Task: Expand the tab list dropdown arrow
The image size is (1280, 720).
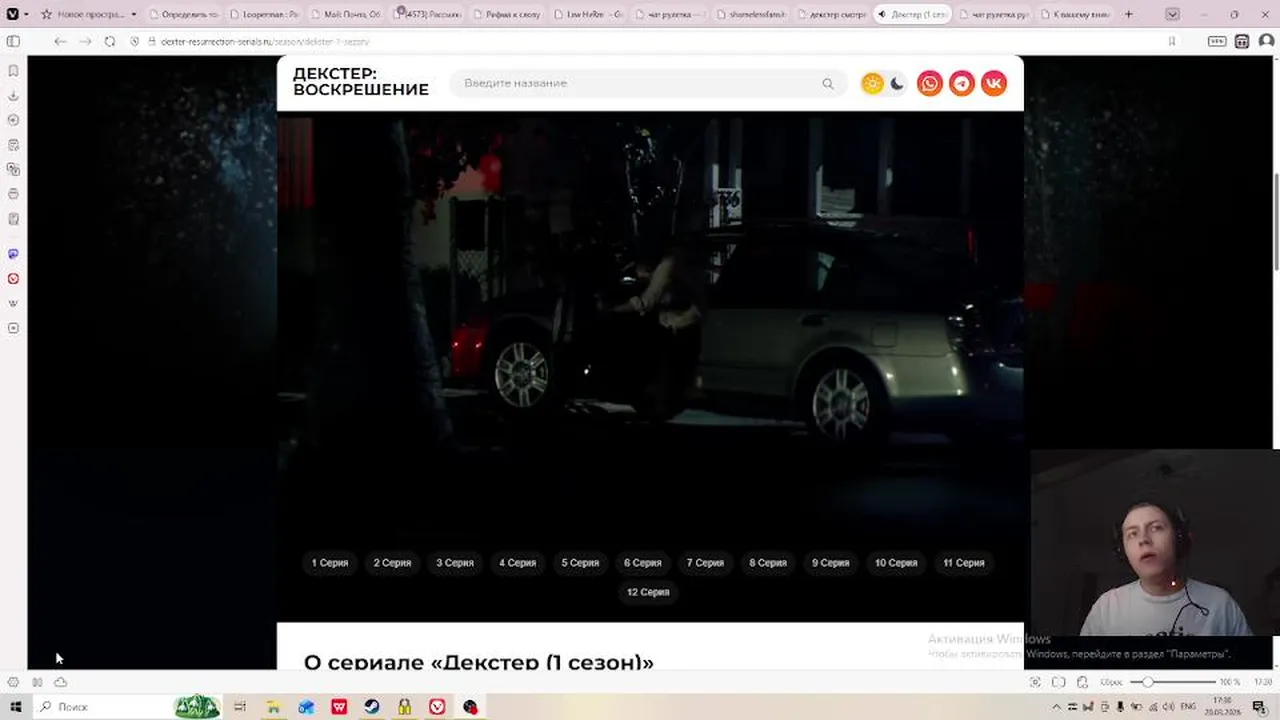Action: click(1172, 14)
